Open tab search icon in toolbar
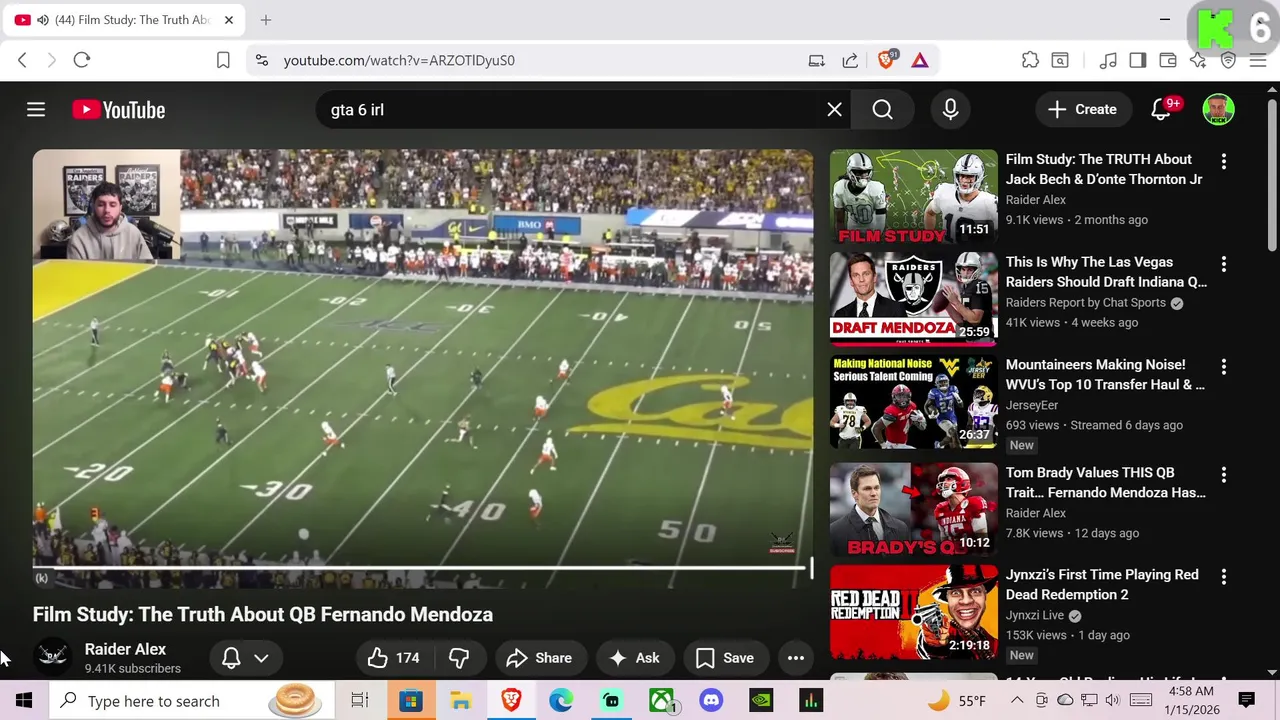1280x720 pixels. tap(1060, 60)
